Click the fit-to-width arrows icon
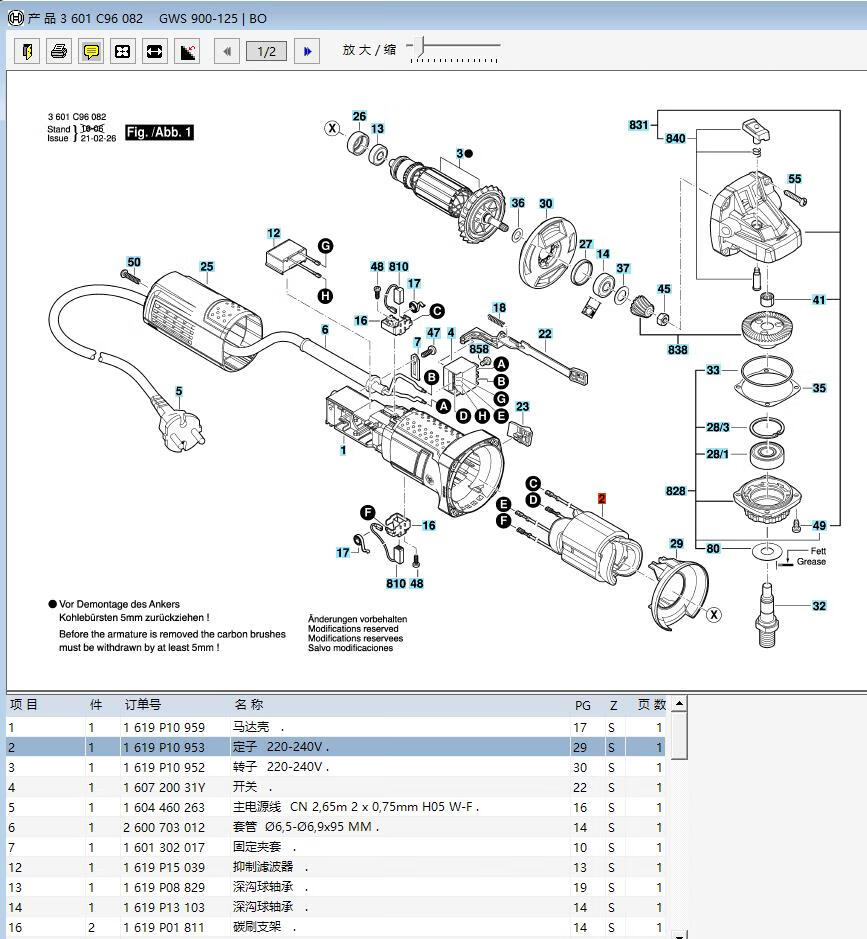The width and height of the screenshot is (867, 939). (154, 52)
